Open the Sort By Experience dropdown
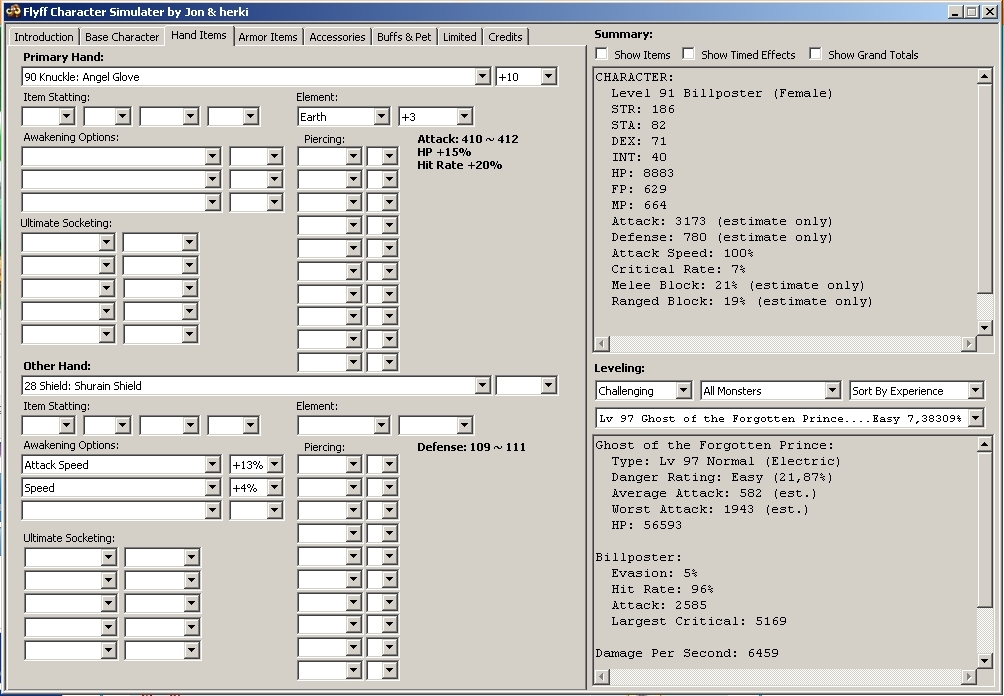This screenshot has height=696, width=1004. [x=975, y=391]
